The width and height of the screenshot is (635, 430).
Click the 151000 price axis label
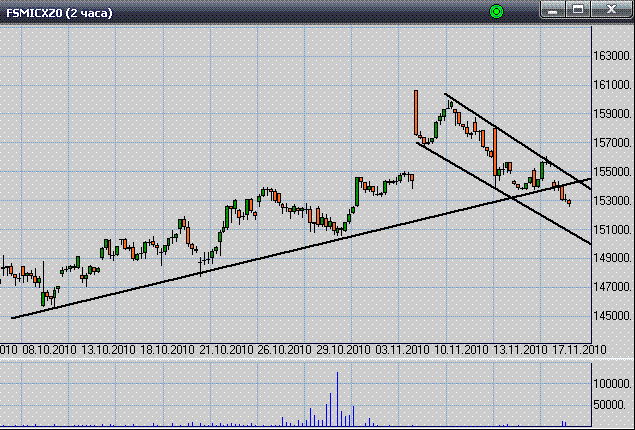pyautogui.click(x=612, y=230)
